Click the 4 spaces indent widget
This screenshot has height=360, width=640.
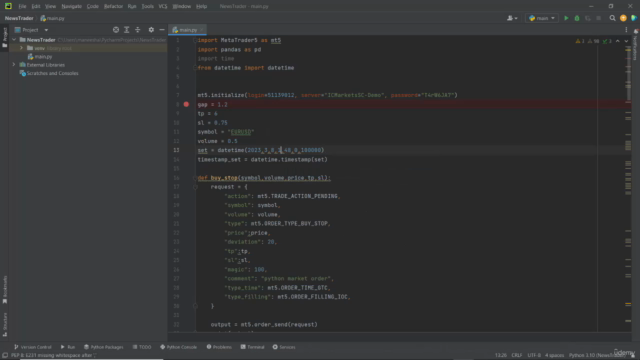coord(554,356)
